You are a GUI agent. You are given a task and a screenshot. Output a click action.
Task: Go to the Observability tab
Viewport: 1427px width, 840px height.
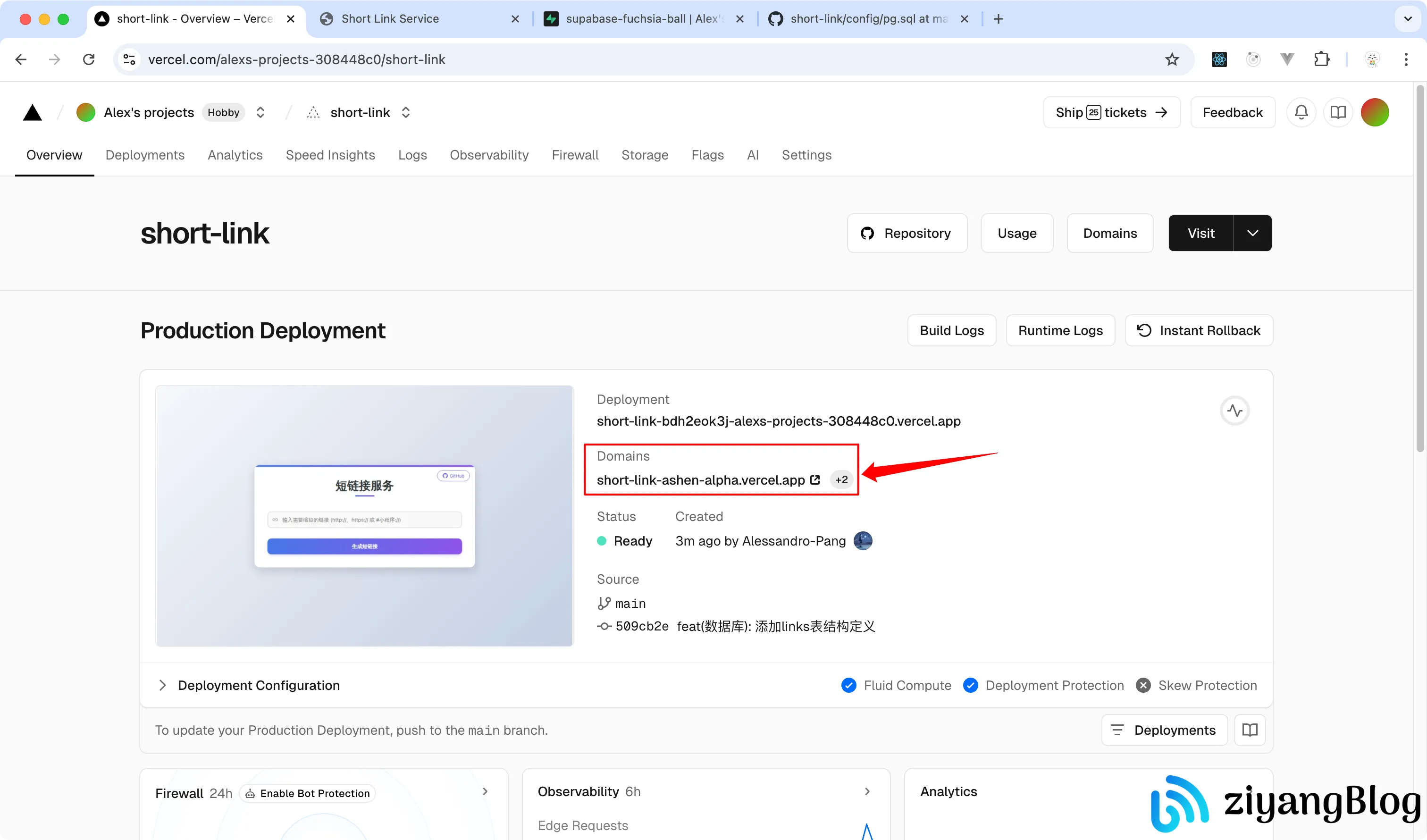[x=489, y=155]
